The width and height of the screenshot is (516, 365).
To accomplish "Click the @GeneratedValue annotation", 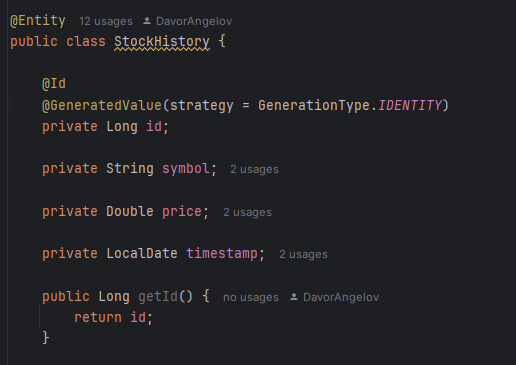I will (102, 105).
